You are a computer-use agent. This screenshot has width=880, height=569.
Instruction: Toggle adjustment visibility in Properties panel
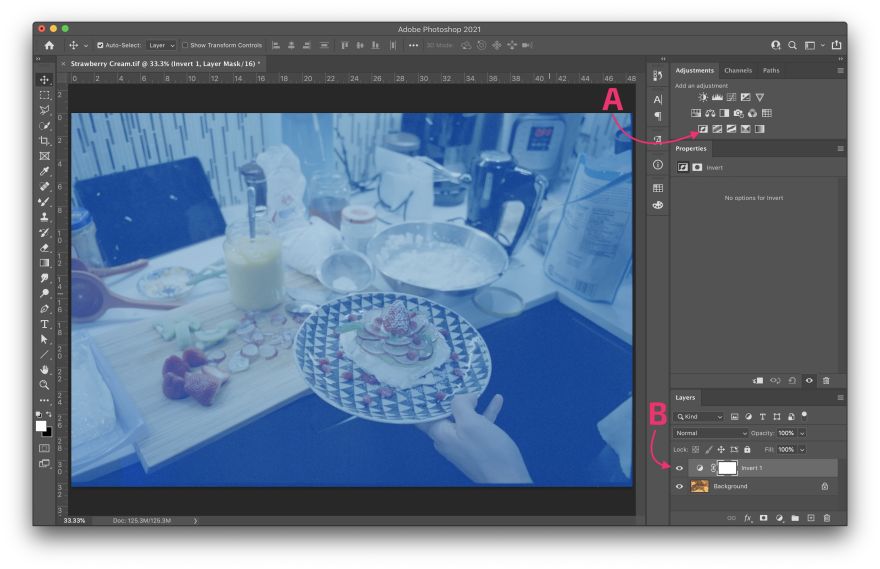click(809, 380)
